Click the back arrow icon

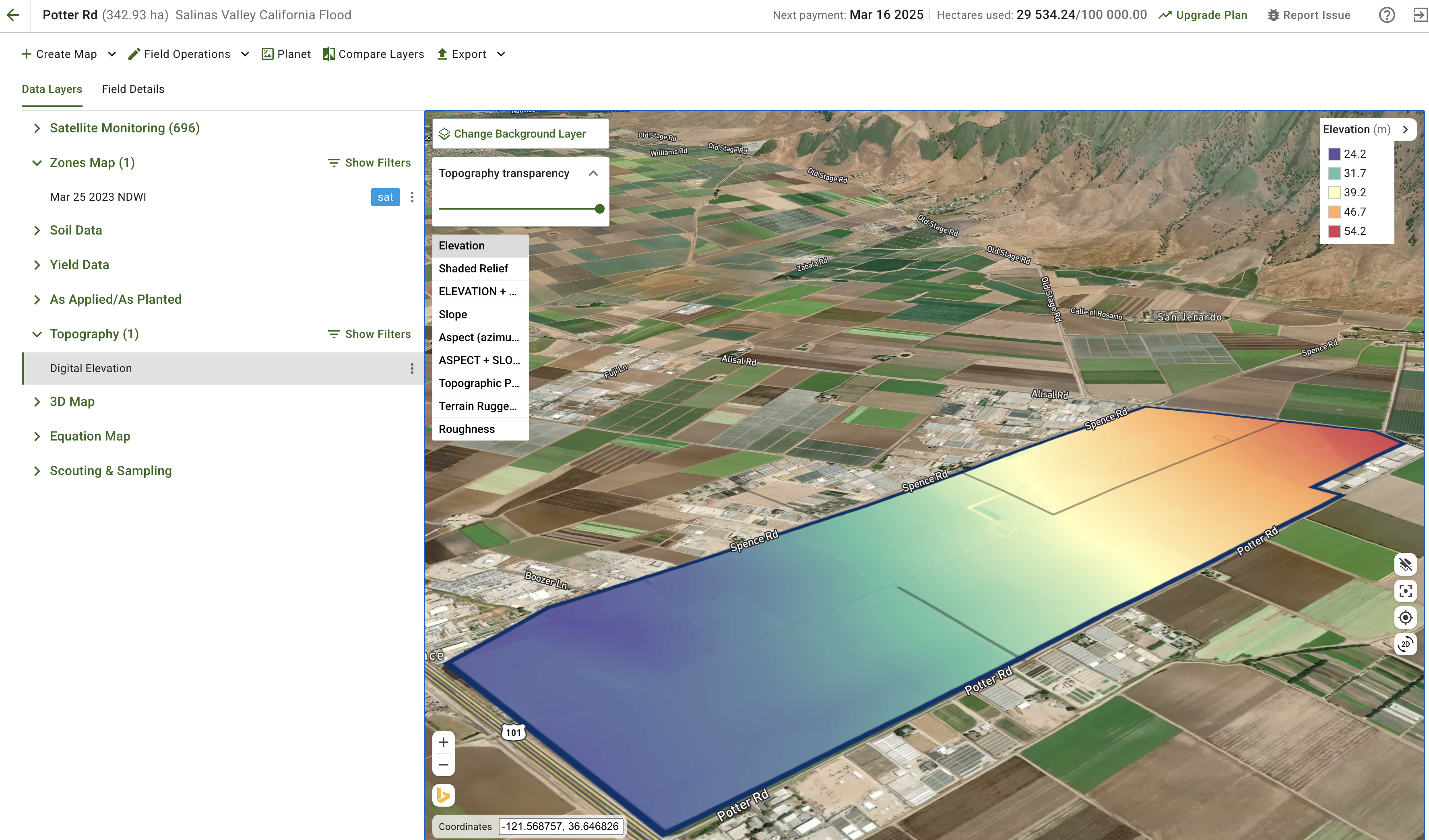coord(13,15)
